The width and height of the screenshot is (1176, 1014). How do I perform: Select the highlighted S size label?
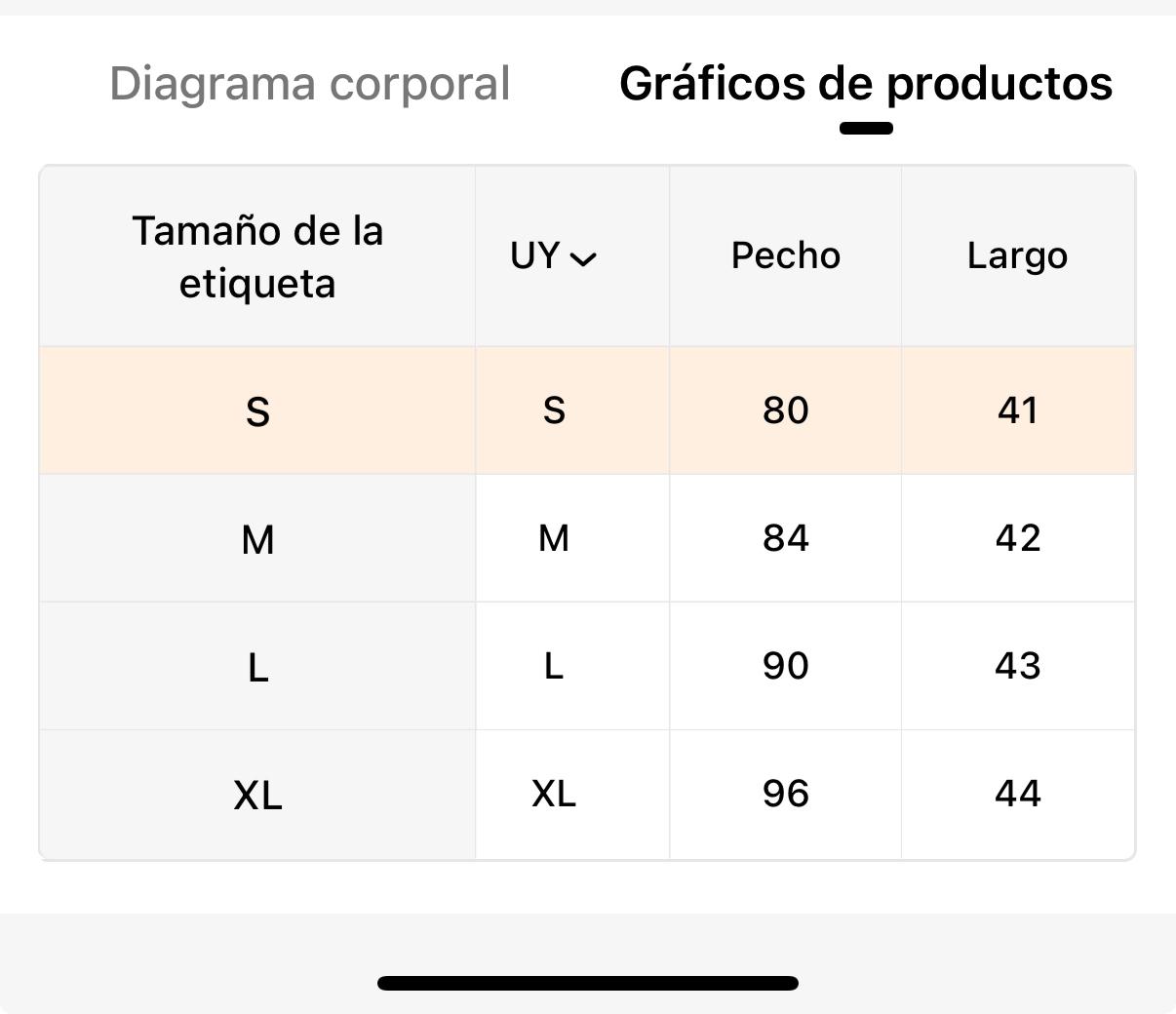pos(257,411)
